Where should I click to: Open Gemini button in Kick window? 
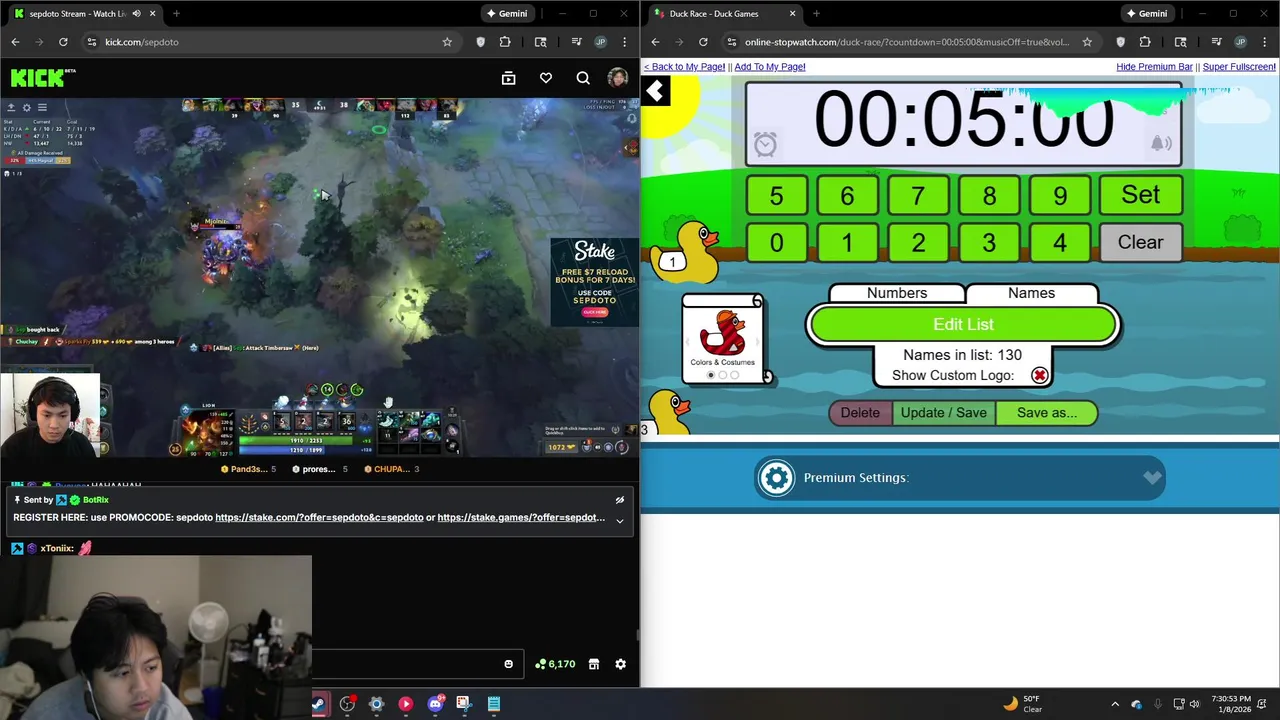[505, 14]
